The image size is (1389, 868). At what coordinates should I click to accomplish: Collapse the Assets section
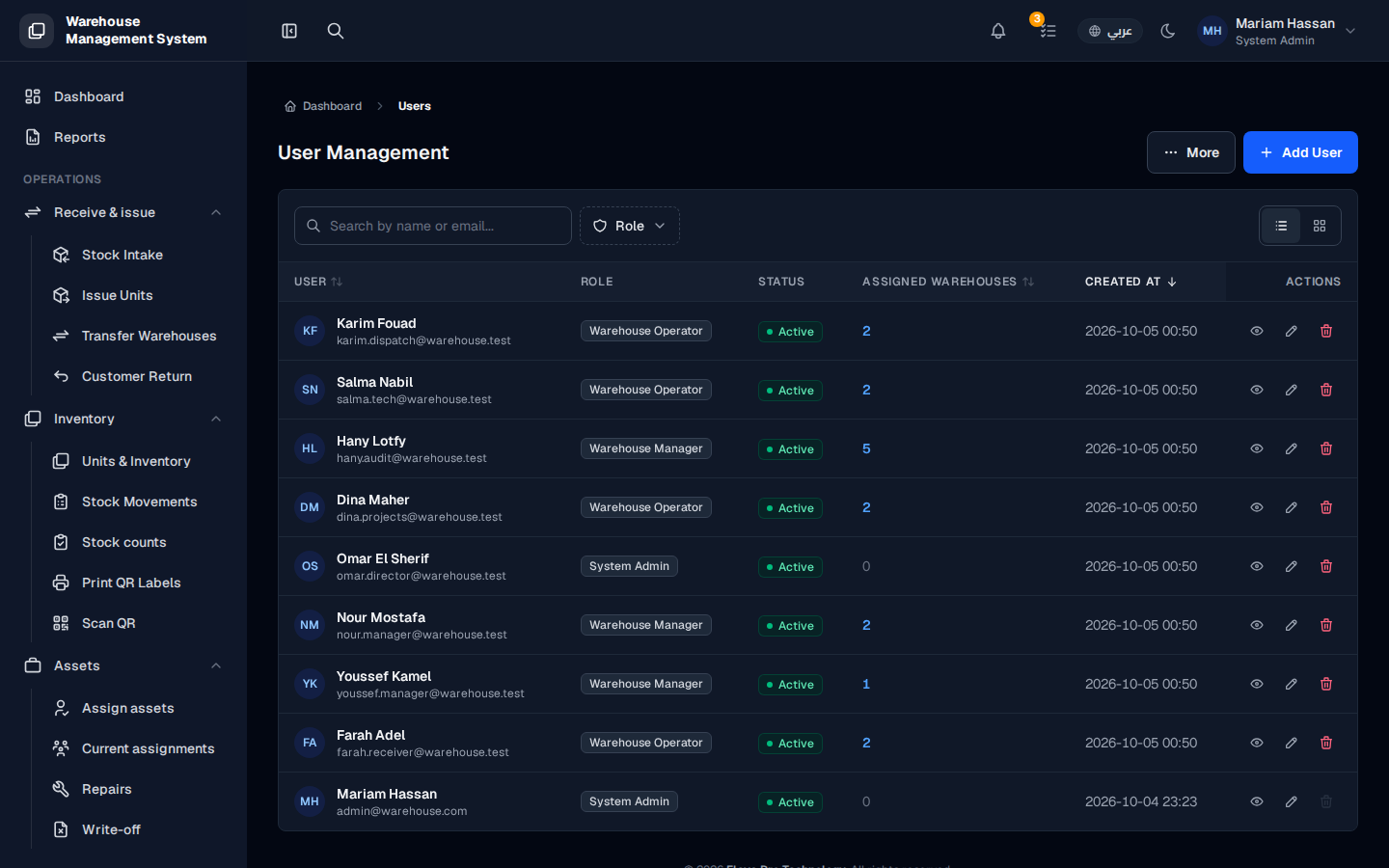coord(123,665)
